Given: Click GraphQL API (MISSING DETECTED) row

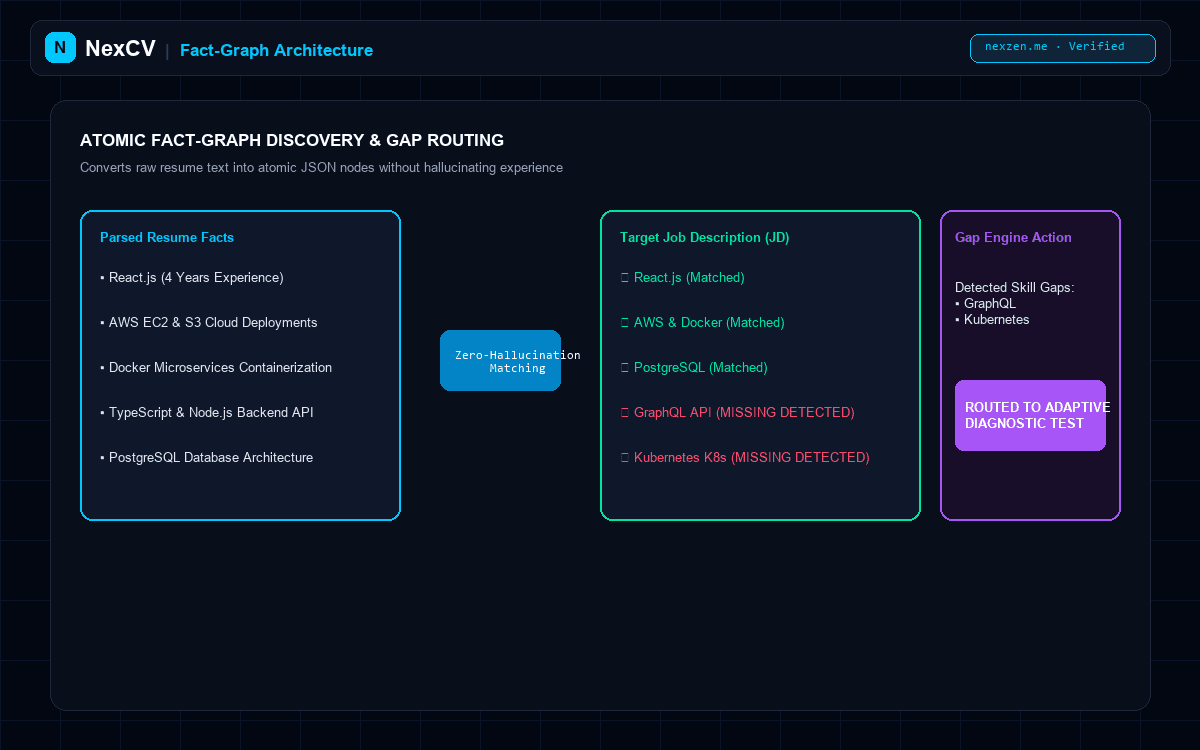Looking at the screenshot, I should click(x=738, y=412).
